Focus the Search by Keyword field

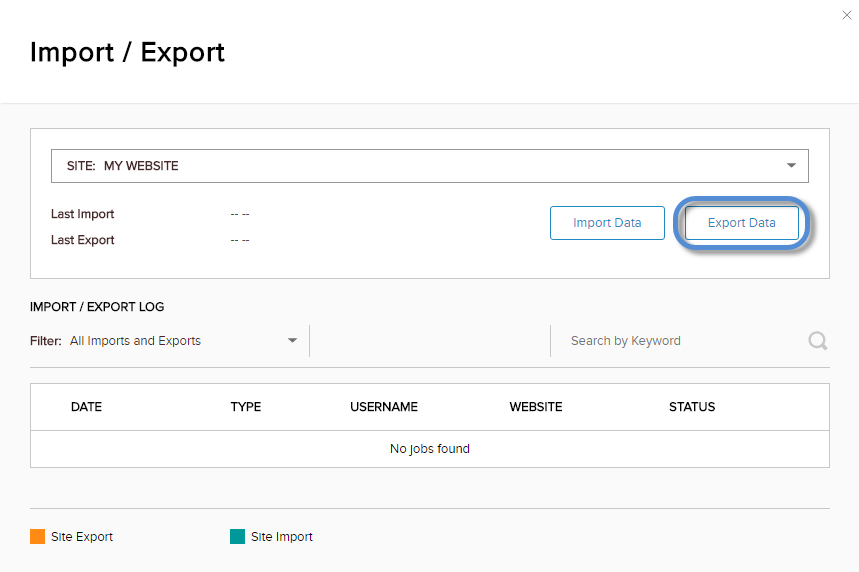point(680,341)
